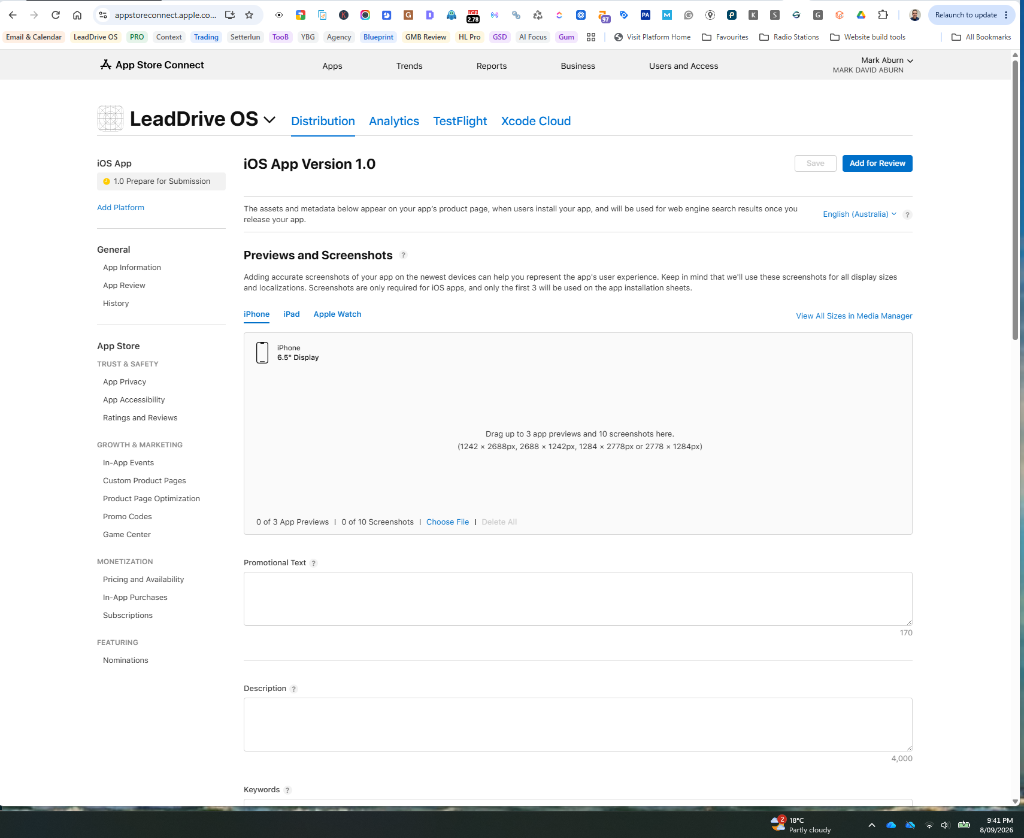The image size is (1024, 838).
Task: Bookmark this page with the star icon
Action: (x=249, y=15)
